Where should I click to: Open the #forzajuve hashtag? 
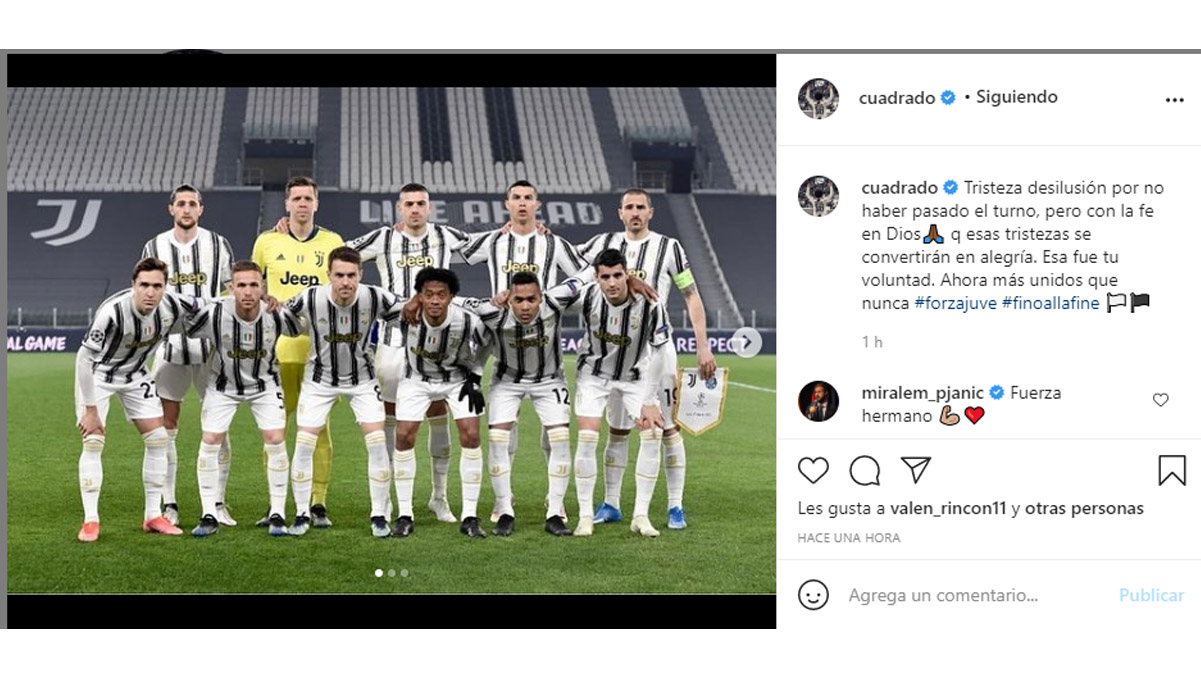pos(955,303)
